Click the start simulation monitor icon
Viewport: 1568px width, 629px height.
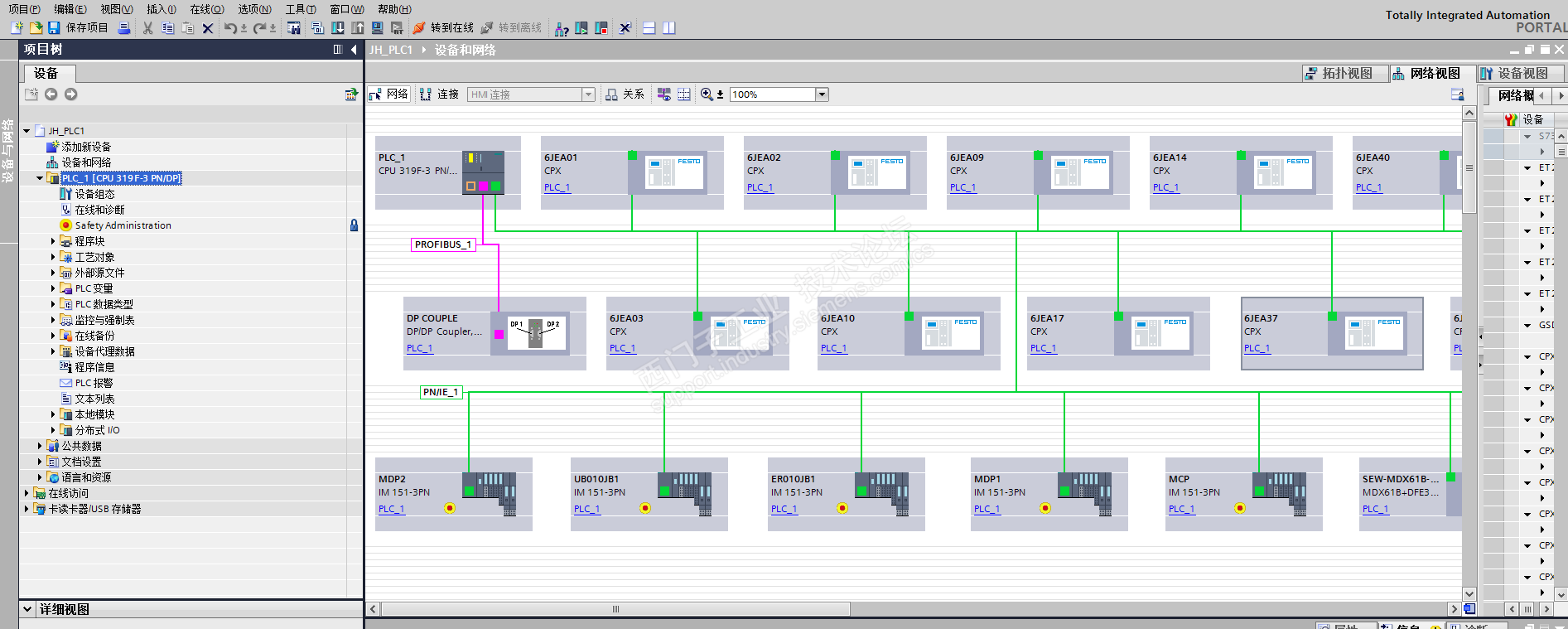coord(378,28)
